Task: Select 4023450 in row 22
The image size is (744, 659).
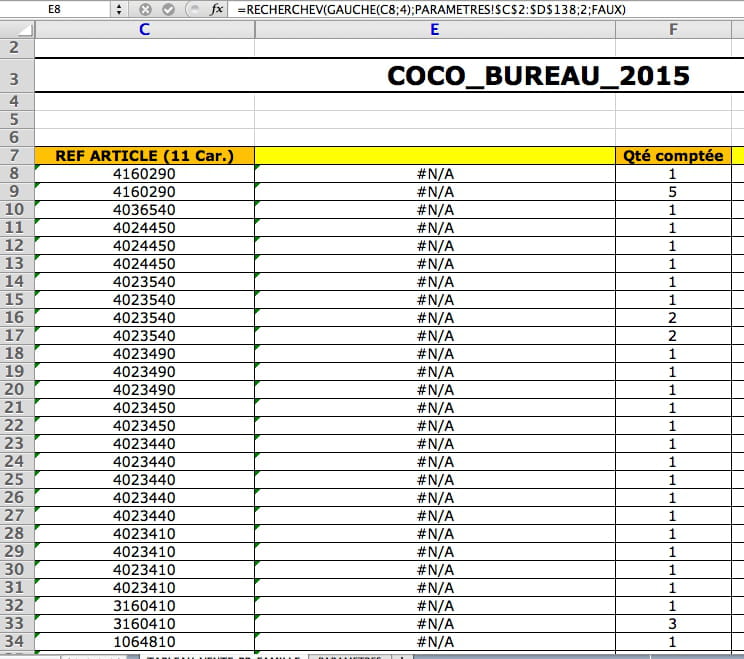Action: coord(144,426)
